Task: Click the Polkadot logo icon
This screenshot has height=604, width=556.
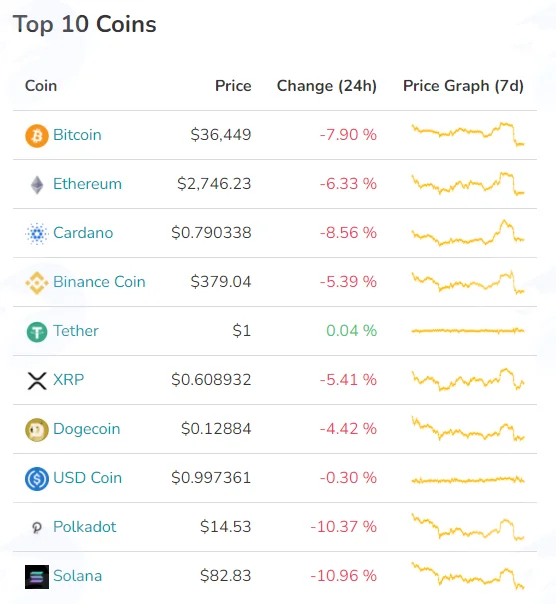Action: click(37, 527)
